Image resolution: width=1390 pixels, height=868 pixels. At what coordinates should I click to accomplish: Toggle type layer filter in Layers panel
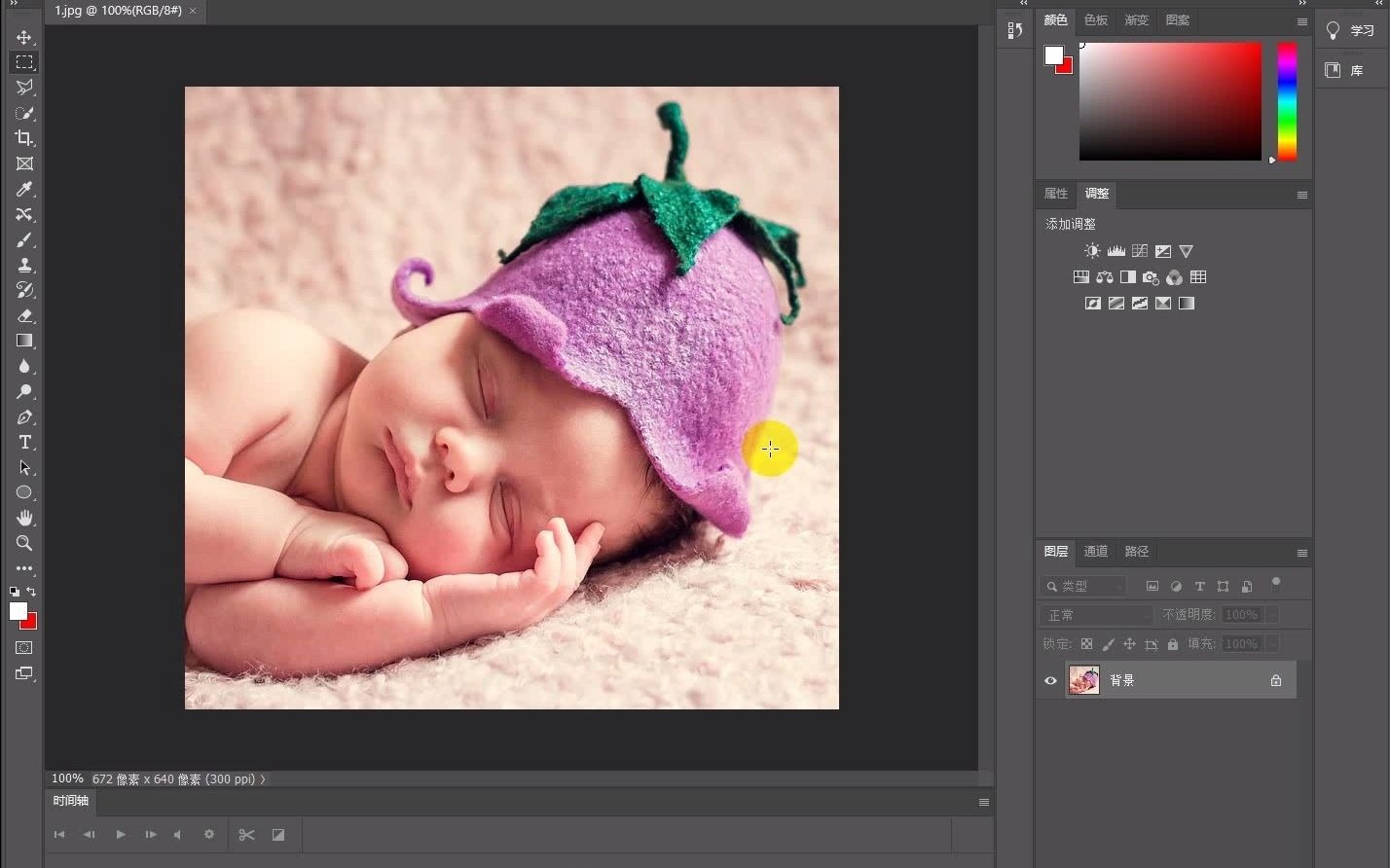1199,586
